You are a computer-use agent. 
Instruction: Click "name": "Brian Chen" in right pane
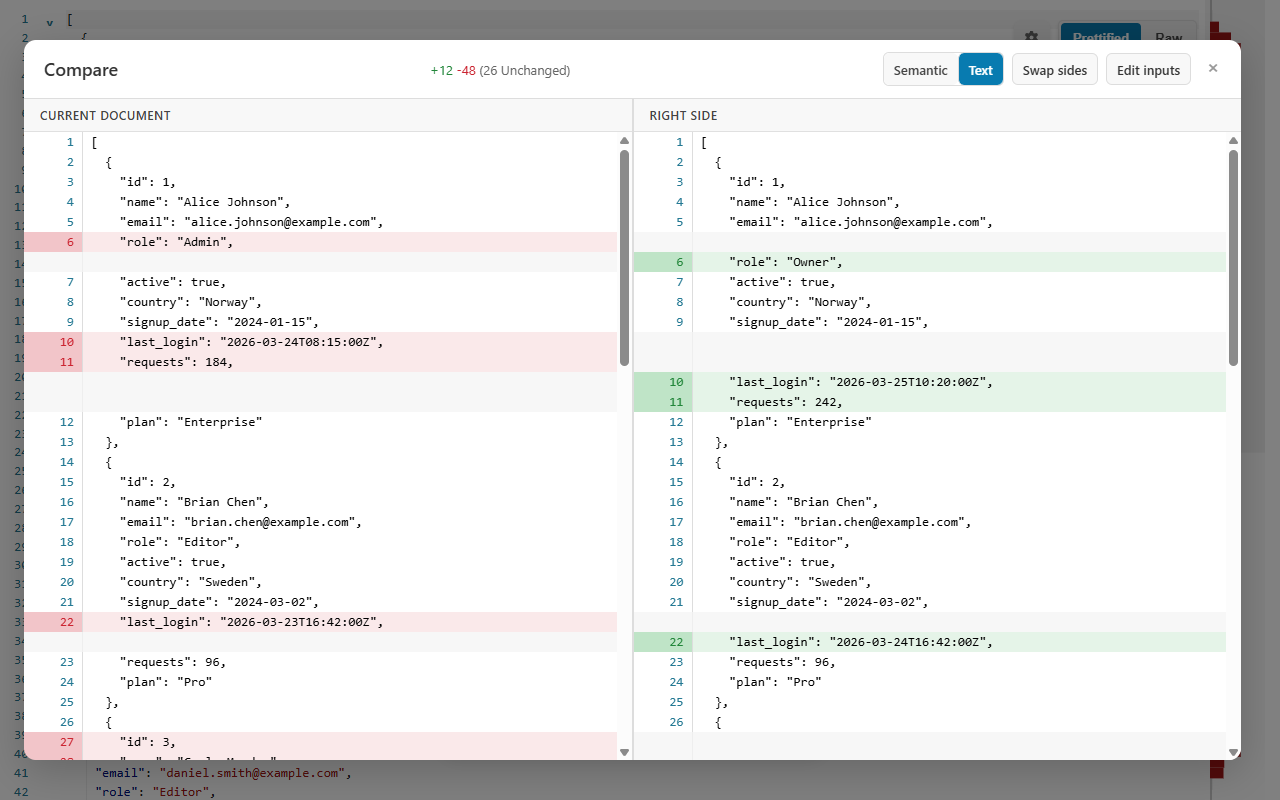(x=804, y=502)
